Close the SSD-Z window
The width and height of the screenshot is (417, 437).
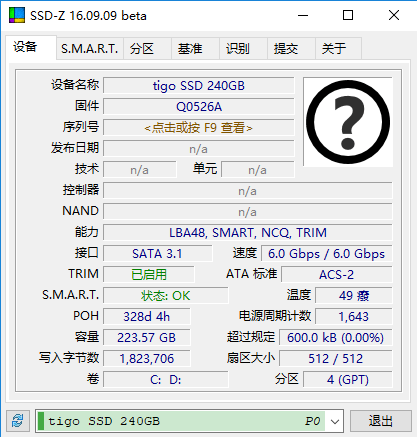pyautogui.click(x=394, y=15)
